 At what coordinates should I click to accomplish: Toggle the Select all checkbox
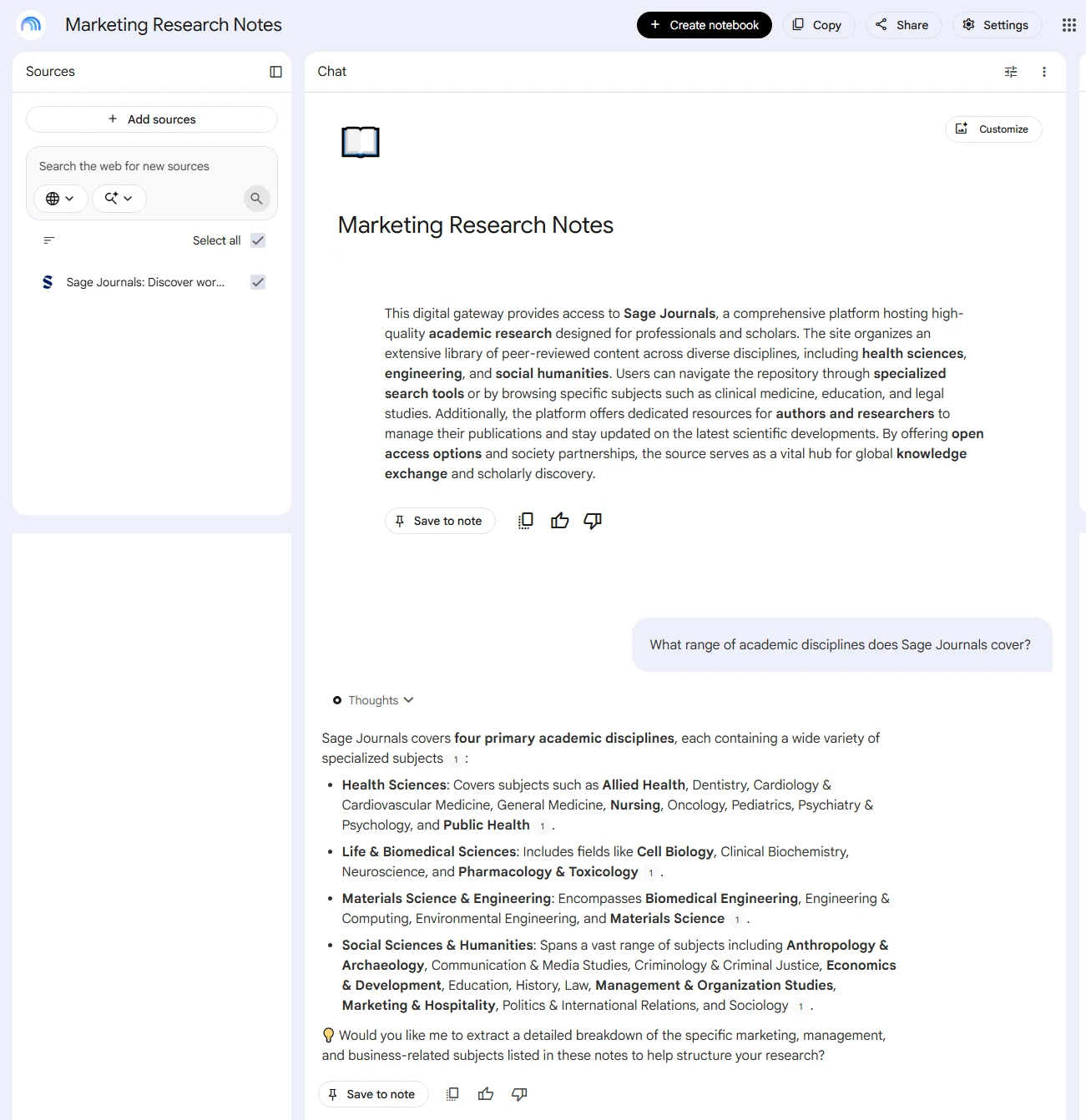pos(258,240)
